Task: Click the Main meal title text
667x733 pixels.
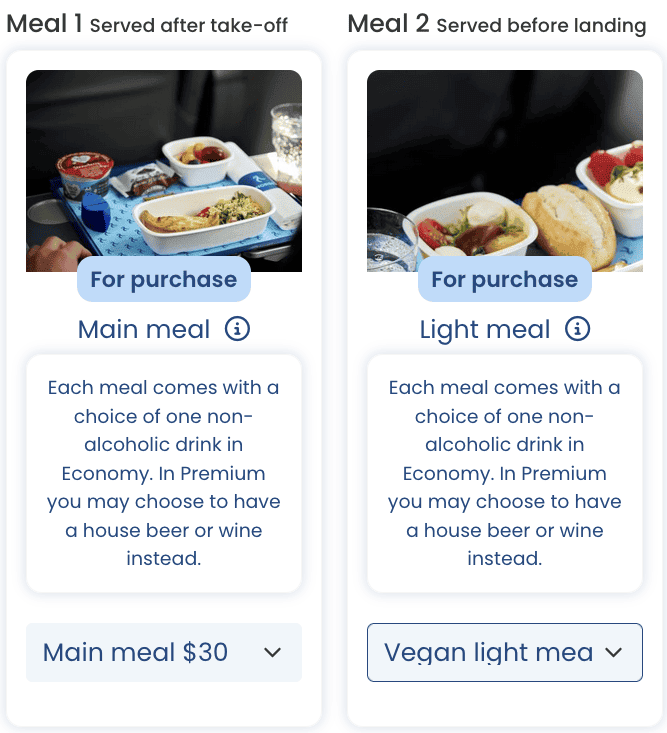Action: (x=144, y=329)
